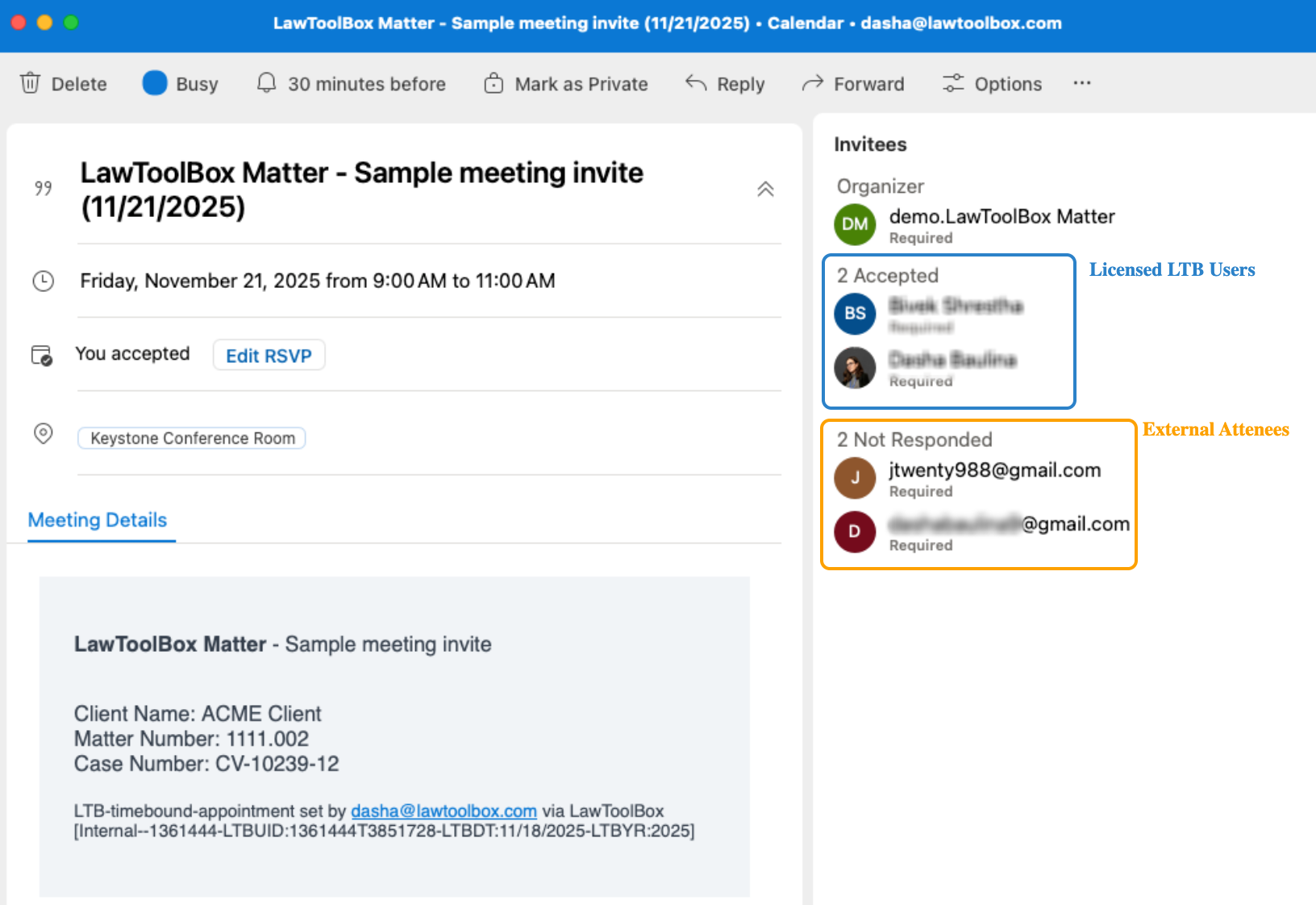Viewport: 1316px width, 905px height.
Task: Click the meeting title heading
Action: (x=361, y=190)
